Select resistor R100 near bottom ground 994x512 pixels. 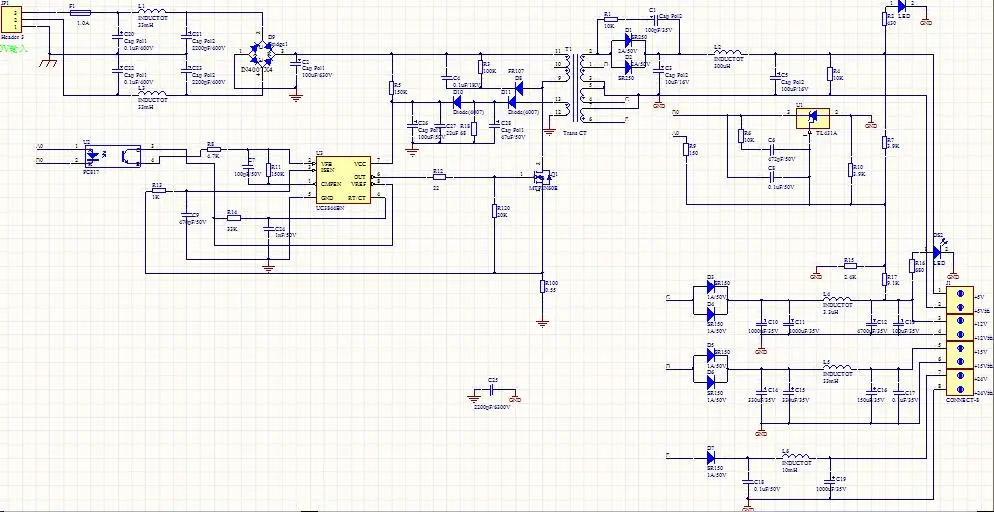(543, 286)
